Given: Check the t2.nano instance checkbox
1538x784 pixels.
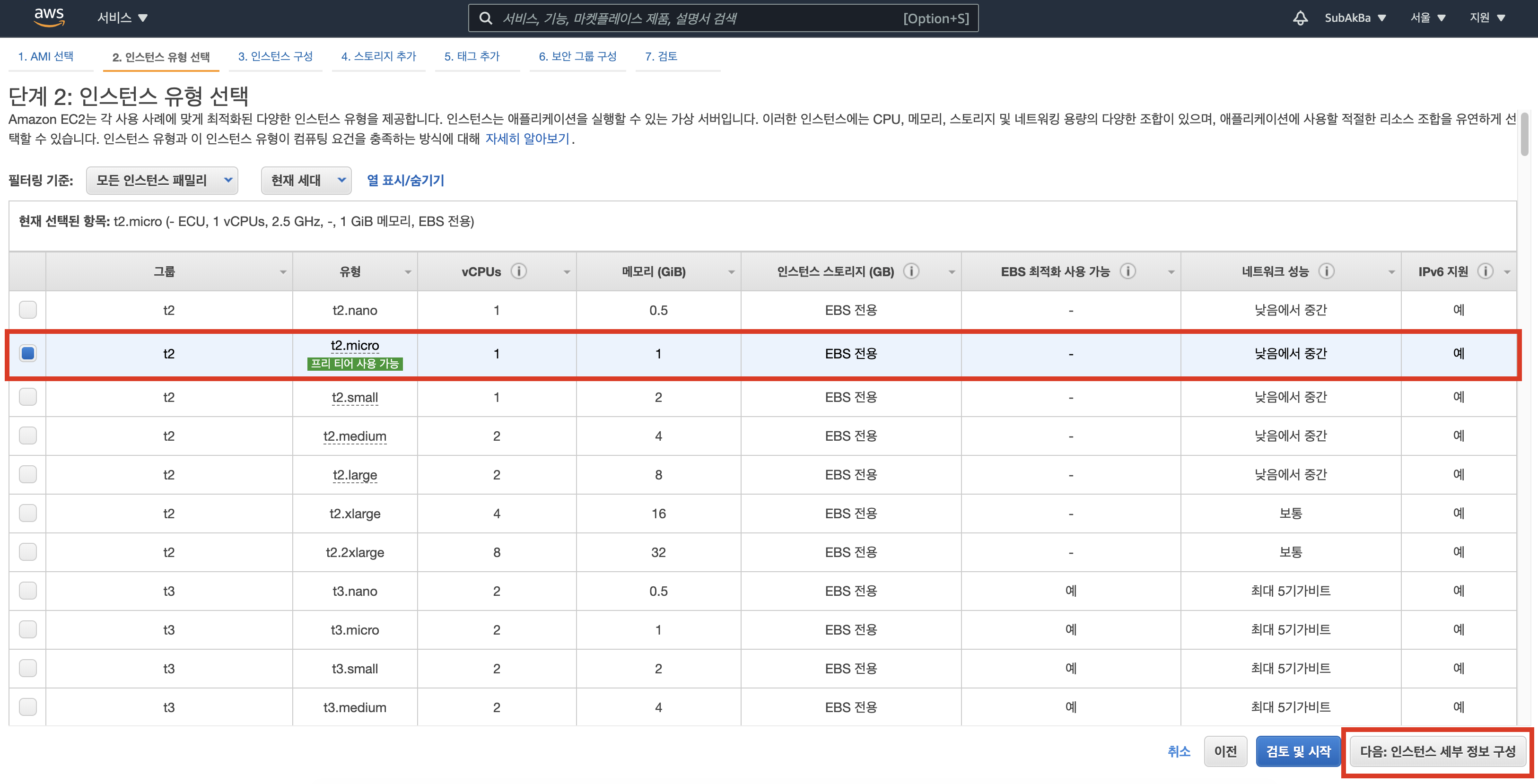Looking at the screenshot, I should pyautogui.click(x=27, y=309).
